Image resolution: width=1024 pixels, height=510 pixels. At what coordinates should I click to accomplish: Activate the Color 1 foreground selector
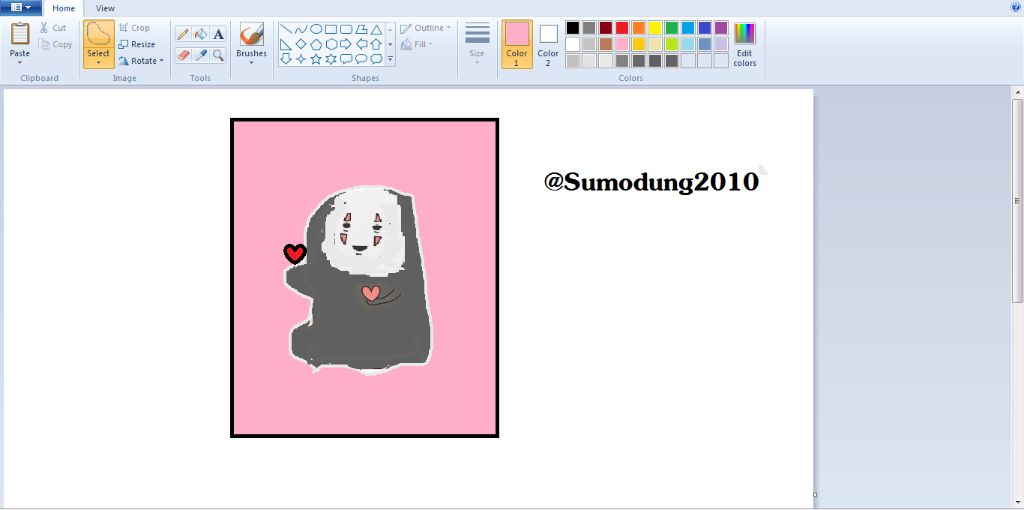(517, 44)
